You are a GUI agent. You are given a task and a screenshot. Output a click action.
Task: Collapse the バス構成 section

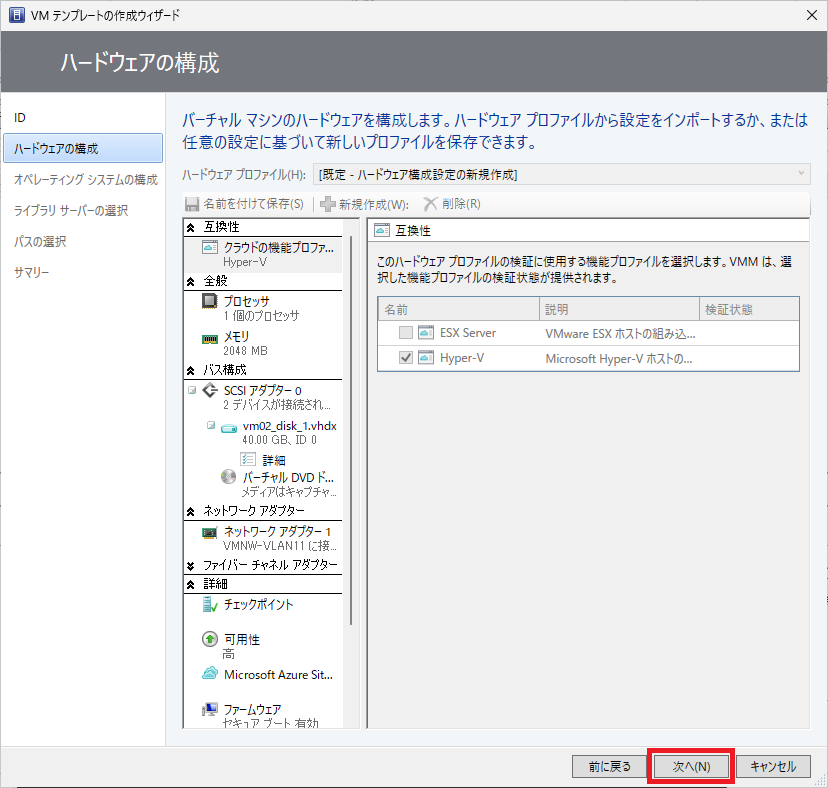pos(191,370)
